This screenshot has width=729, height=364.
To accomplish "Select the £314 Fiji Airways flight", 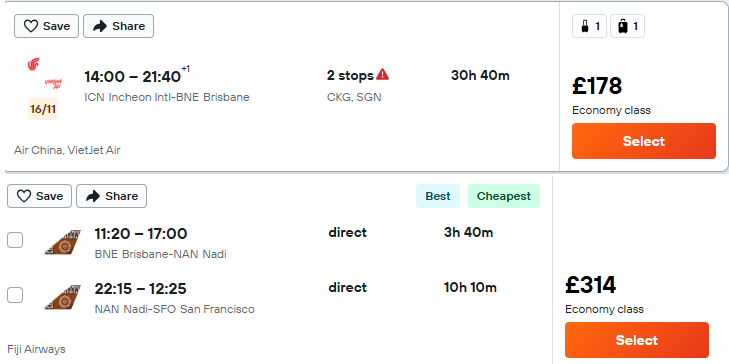I will (x=636, y=340).
